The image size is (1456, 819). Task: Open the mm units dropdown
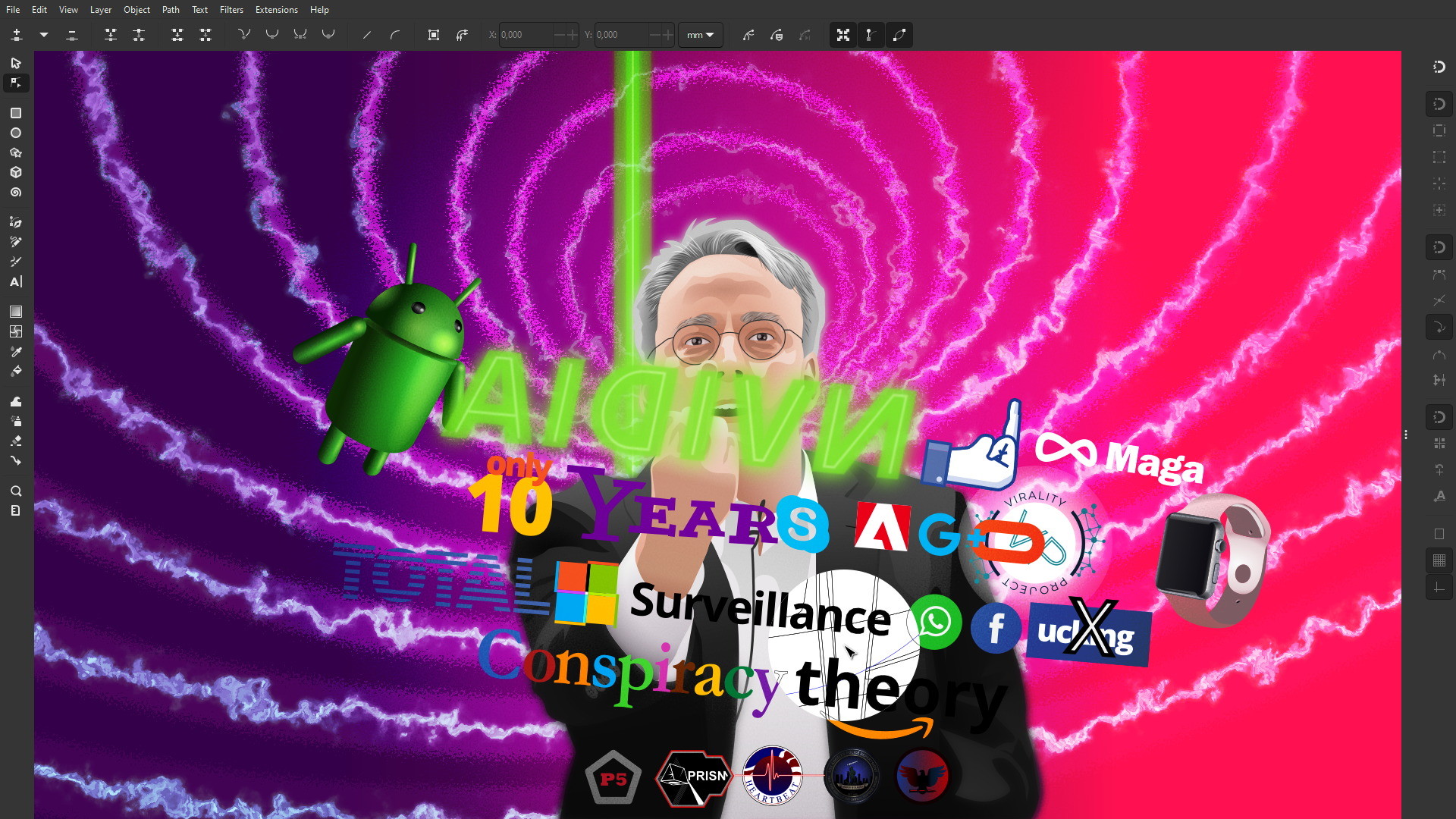[x=700, y=35]
